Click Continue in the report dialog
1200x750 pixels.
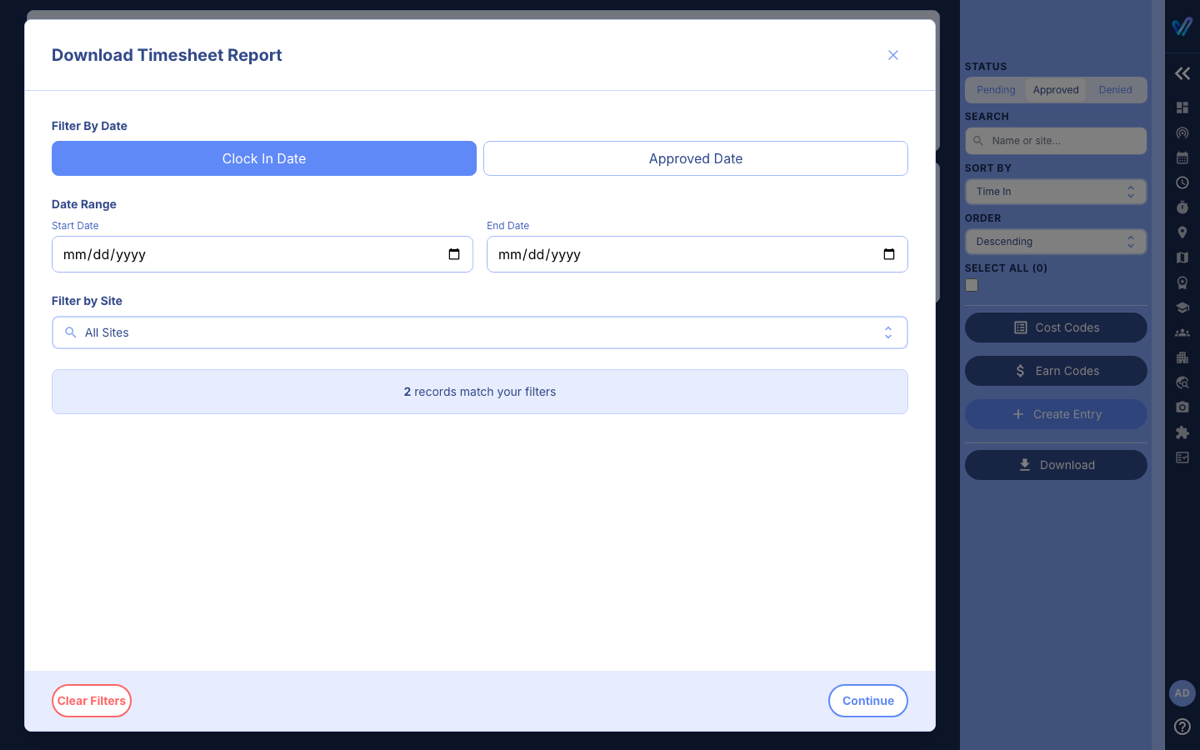click(x=868, y=701)
